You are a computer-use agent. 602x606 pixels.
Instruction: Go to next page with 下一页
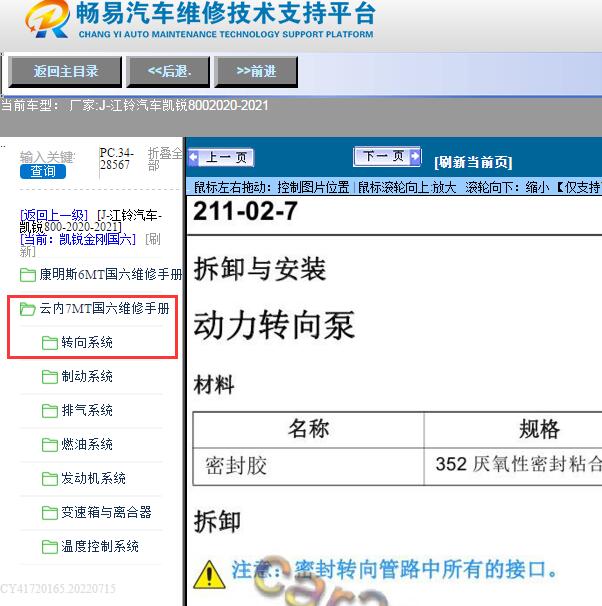pyautogui.click(x=387, y=157)
